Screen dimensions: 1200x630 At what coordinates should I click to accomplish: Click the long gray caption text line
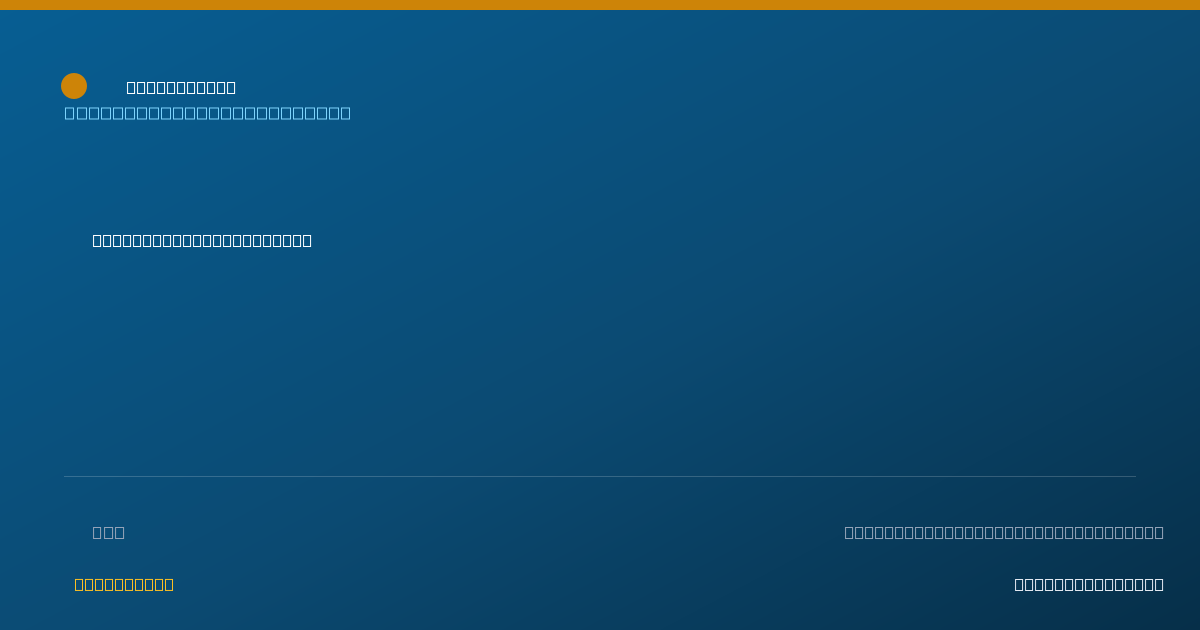[x=1004, y=532]
